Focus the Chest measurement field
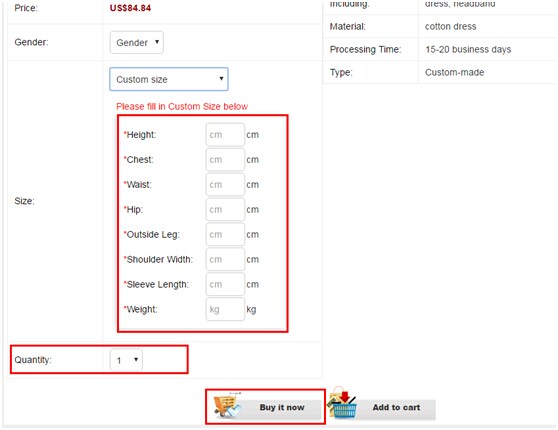The image size is (558, 430). (x=225, y=159)
